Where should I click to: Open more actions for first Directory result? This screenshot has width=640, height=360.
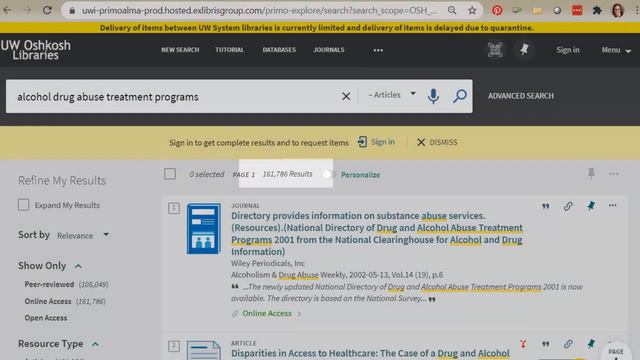[x=613, y=205]
